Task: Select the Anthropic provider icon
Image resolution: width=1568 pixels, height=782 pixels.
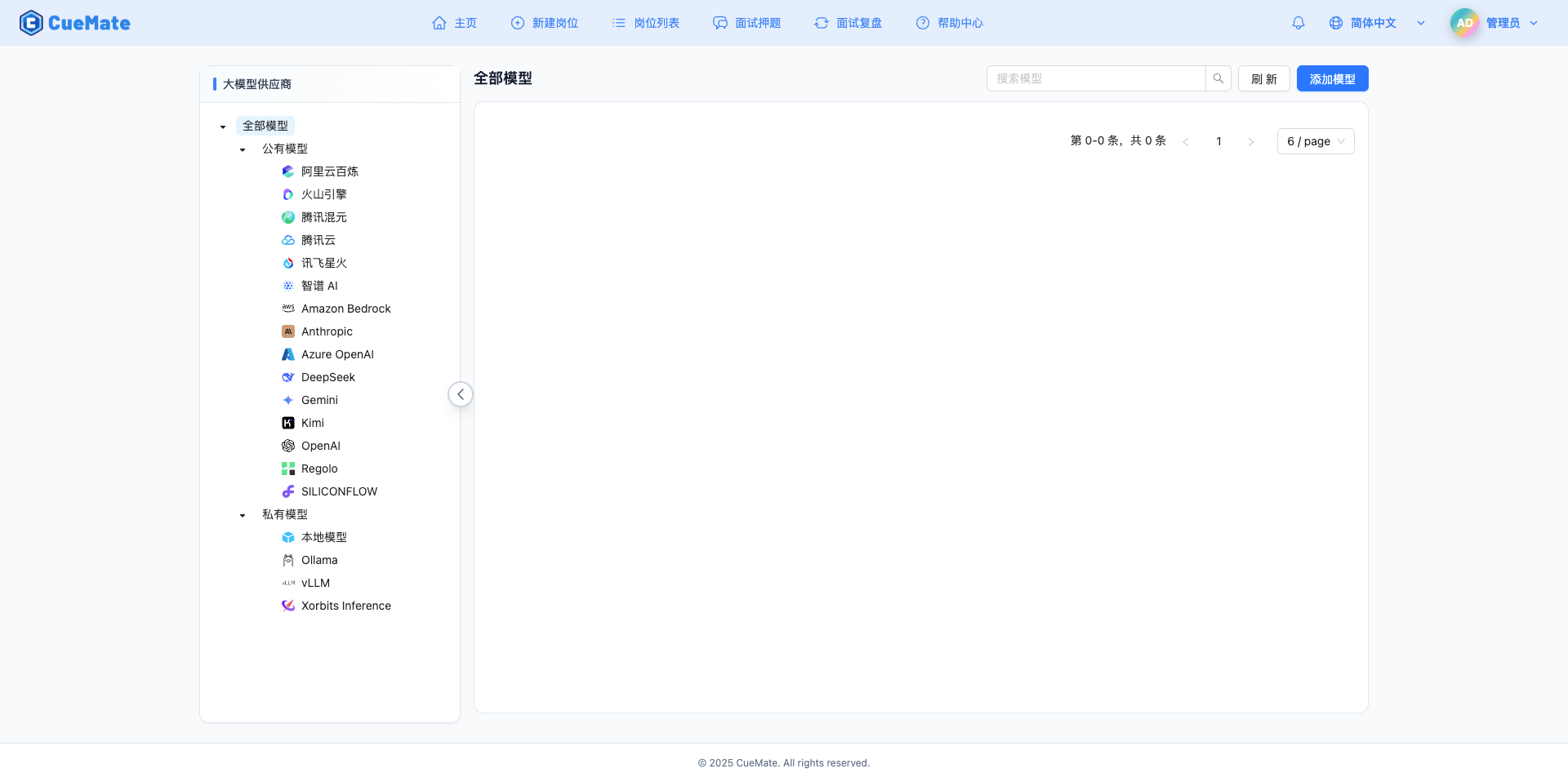Action: tap(287, 331)
